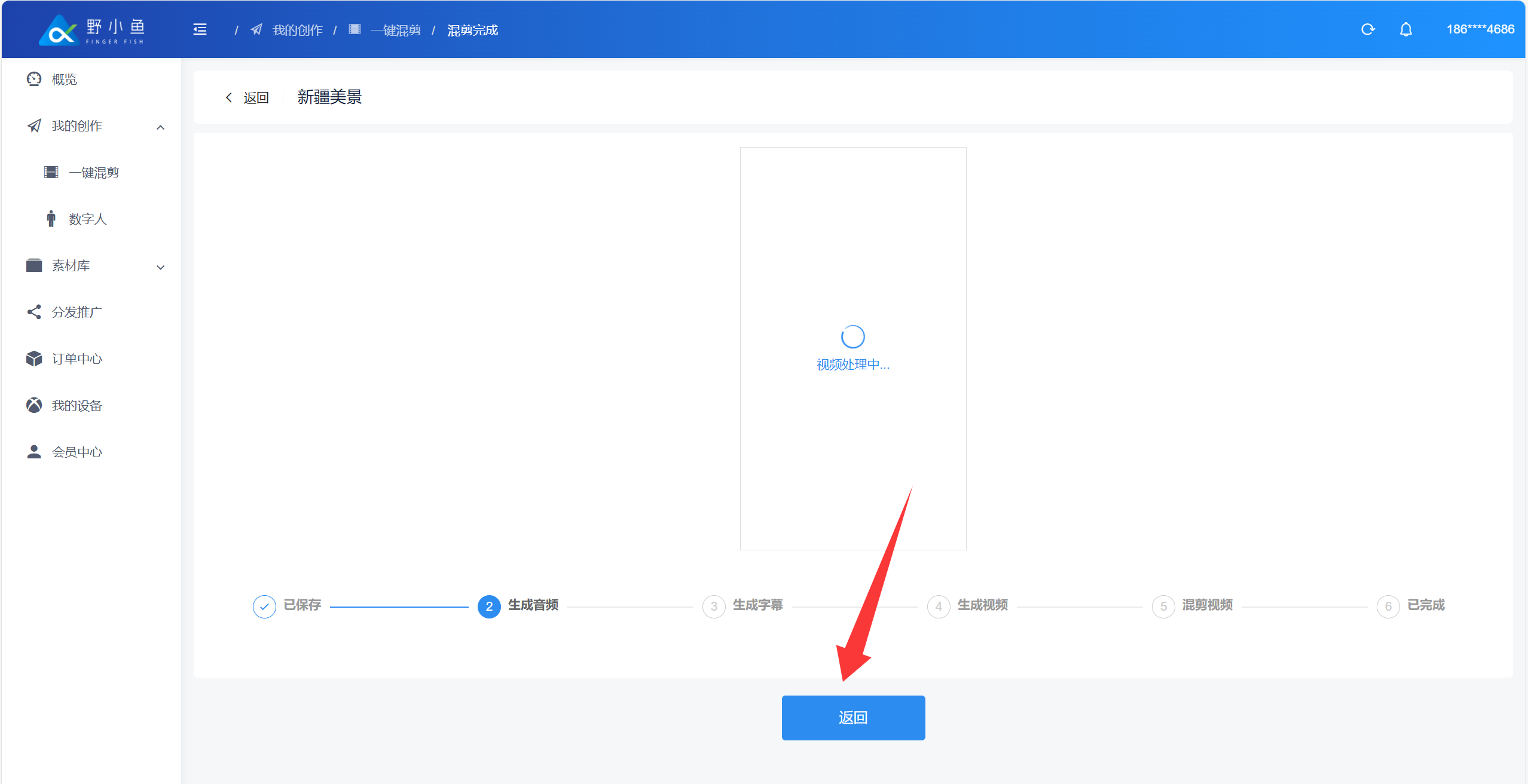Click 我的创作 breadcrumb link
Image resolution: width=1528 pixels, height=784 pixels.
point(297,30)
